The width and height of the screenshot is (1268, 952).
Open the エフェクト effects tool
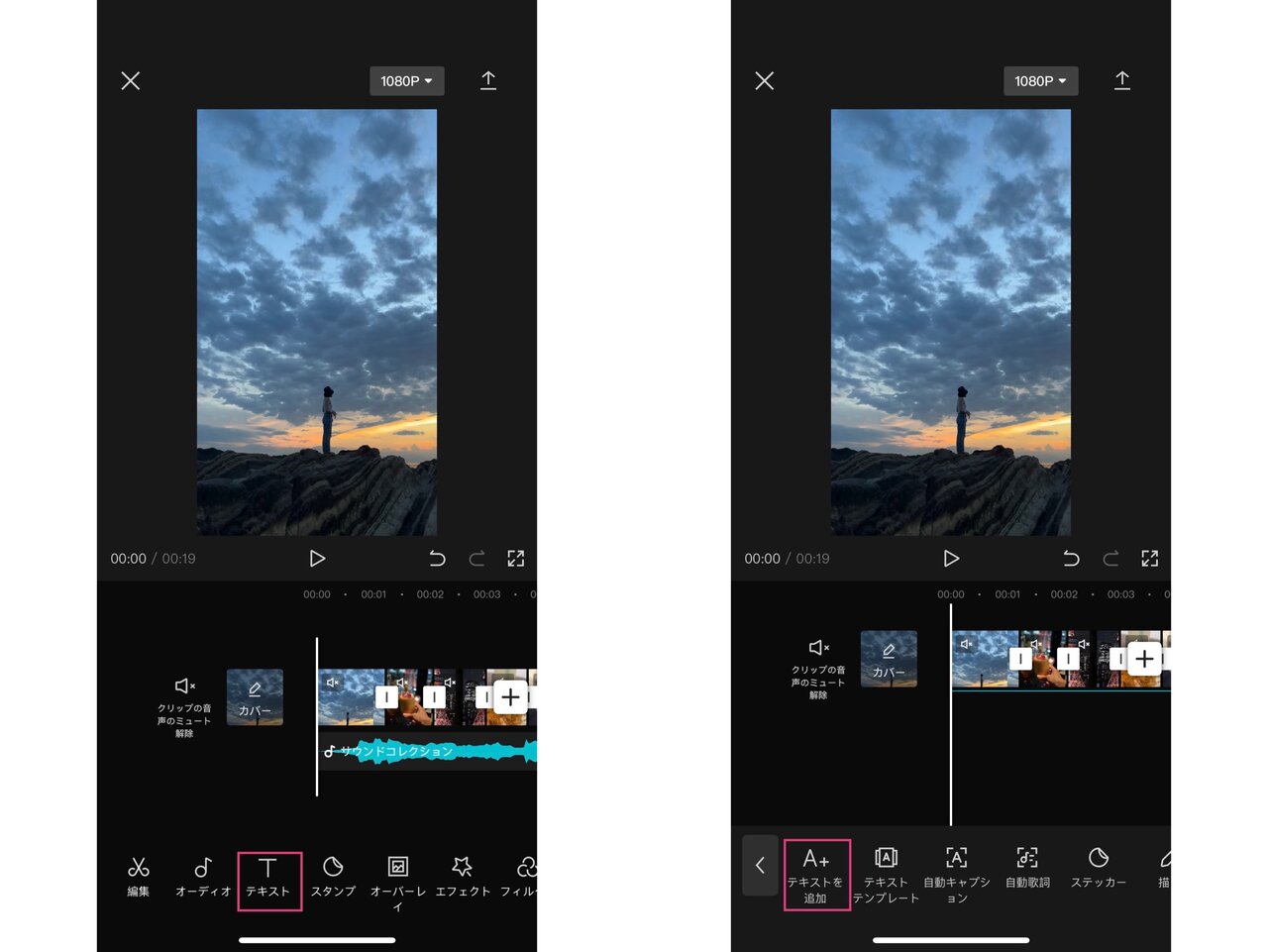click(x=463, y=878)
